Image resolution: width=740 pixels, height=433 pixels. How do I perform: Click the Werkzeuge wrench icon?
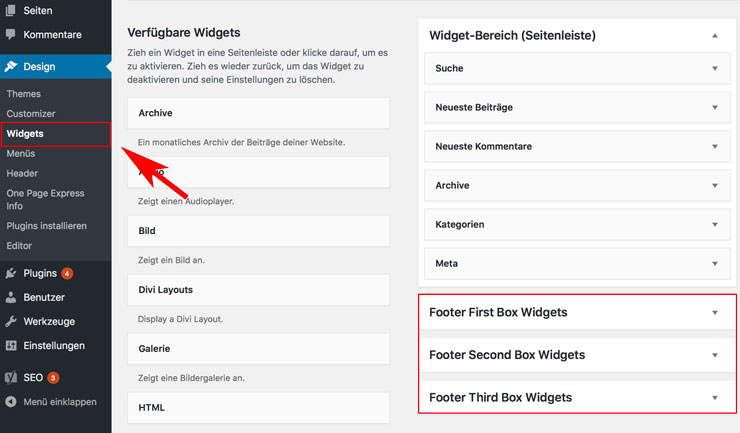coord(10,321)
